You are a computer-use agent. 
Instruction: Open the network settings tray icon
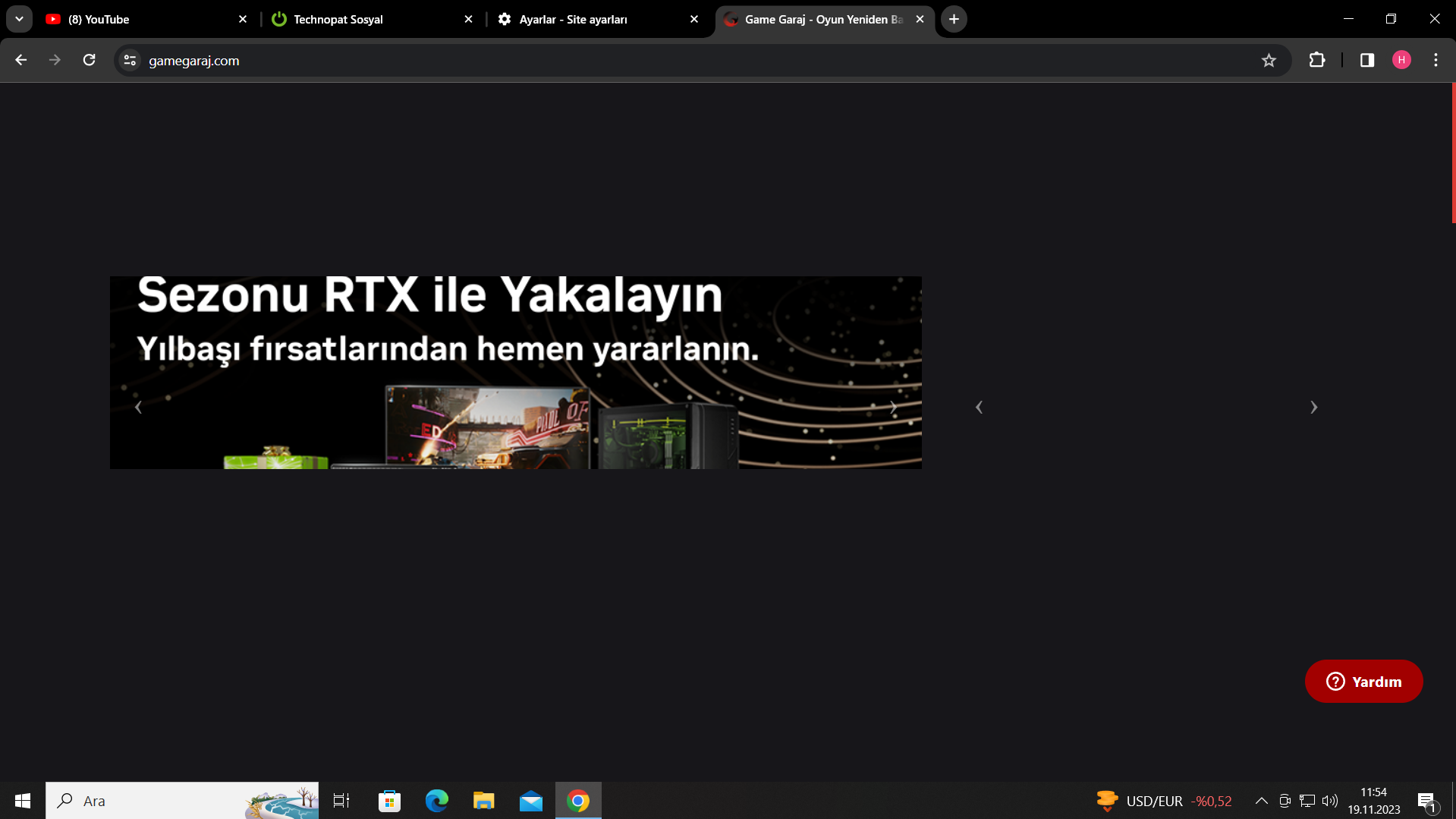[x=1307, y=801]
